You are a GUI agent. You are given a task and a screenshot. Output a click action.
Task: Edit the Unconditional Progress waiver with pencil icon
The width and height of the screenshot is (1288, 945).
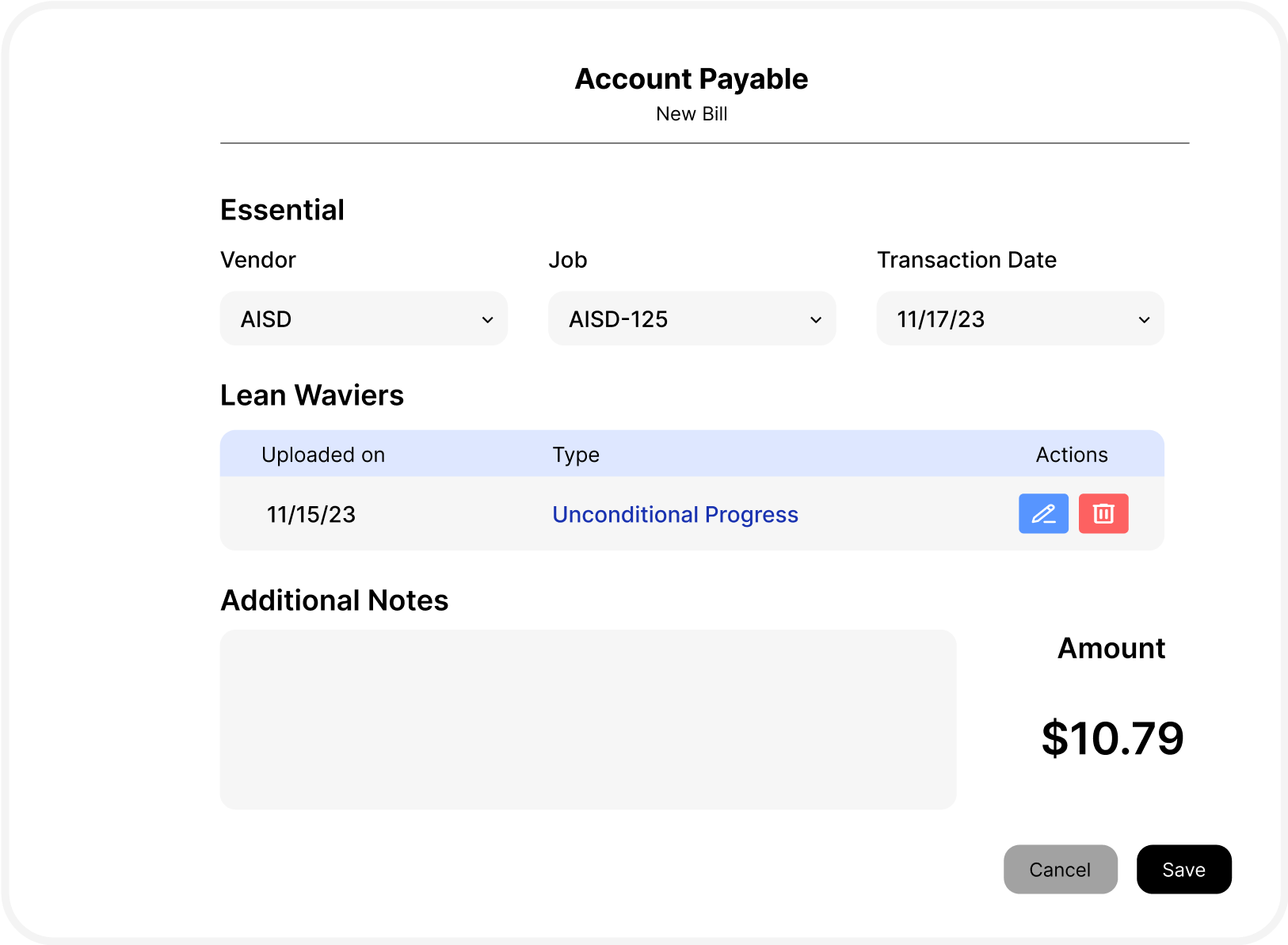tap(1043, 514)
